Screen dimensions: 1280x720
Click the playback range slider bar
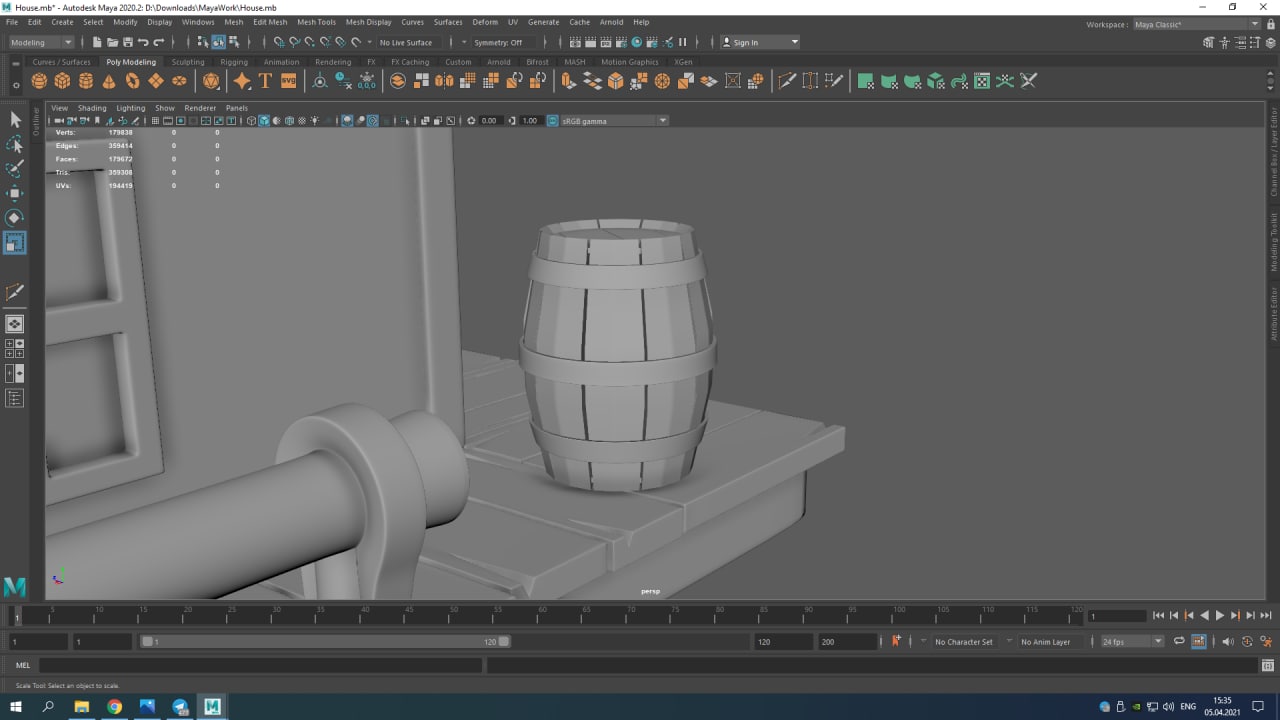coord(325,642)
